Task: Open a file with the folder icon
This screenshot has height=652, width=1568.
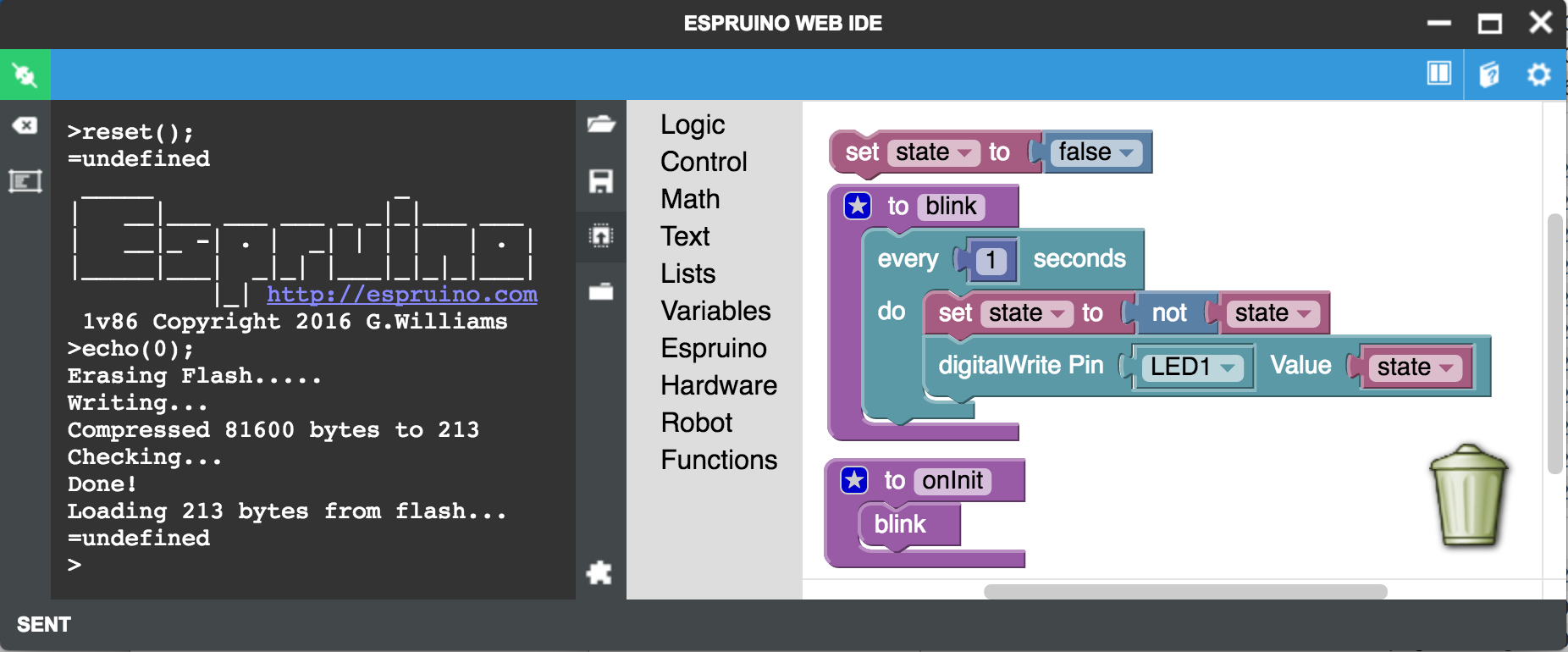Action: pyautogui.click(x=601, y=124)
